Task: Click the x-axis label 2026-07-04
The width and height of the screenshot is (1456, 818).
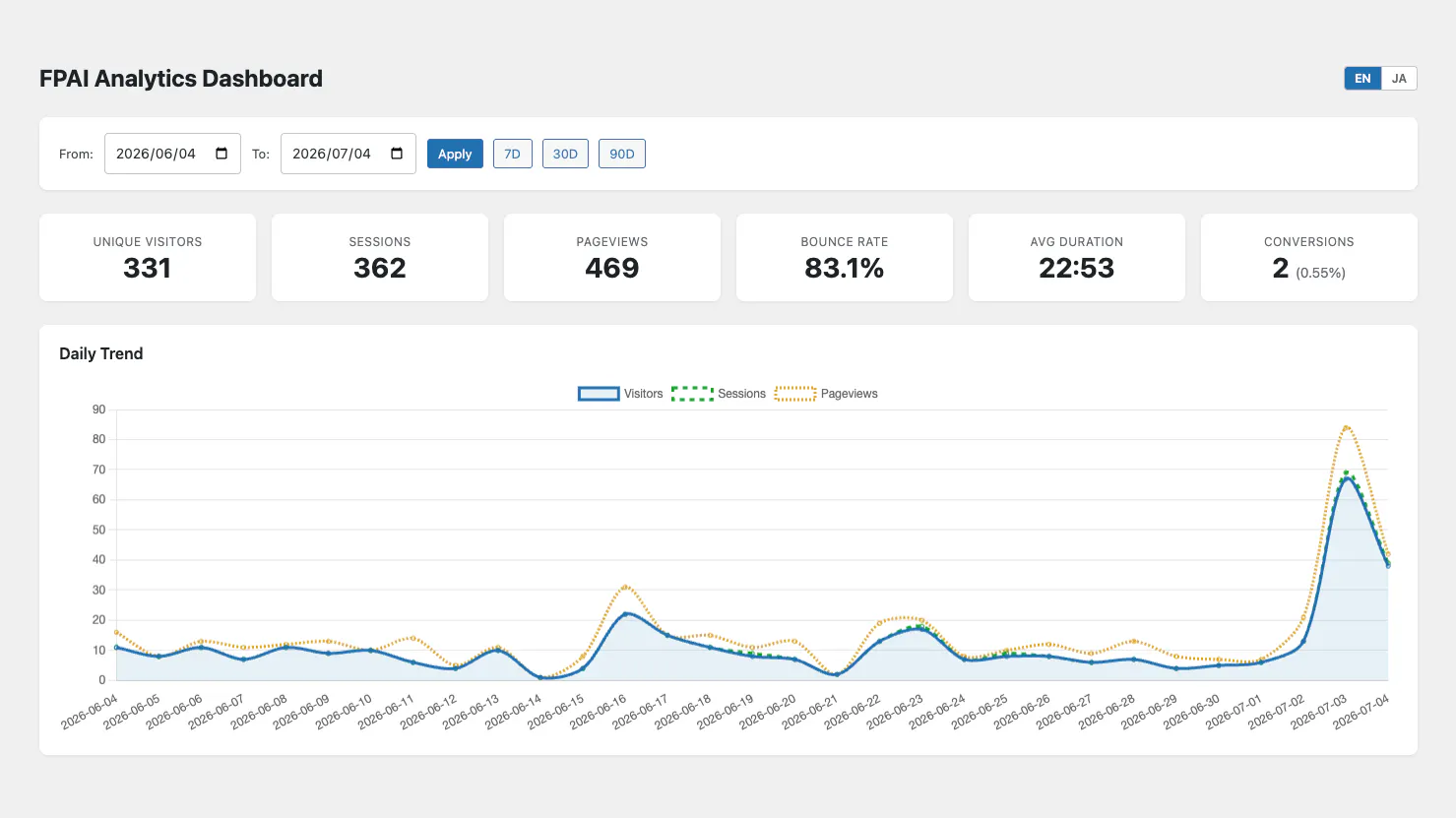Action: pyautogui.click(x=1361, y=713)
